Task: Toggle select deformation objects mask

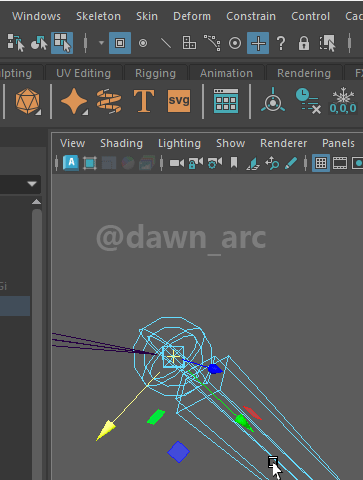Action: click(x=212, y=43)
